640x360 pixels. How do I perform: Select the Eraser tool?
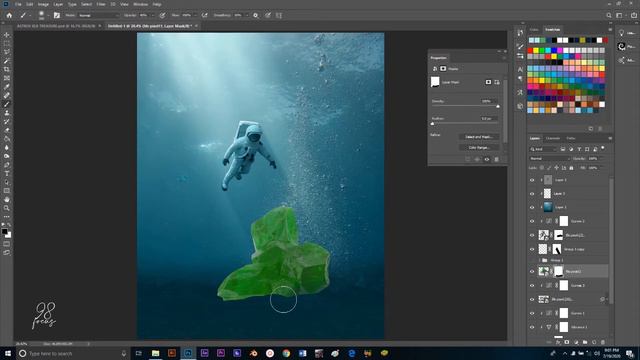point(7,130)
